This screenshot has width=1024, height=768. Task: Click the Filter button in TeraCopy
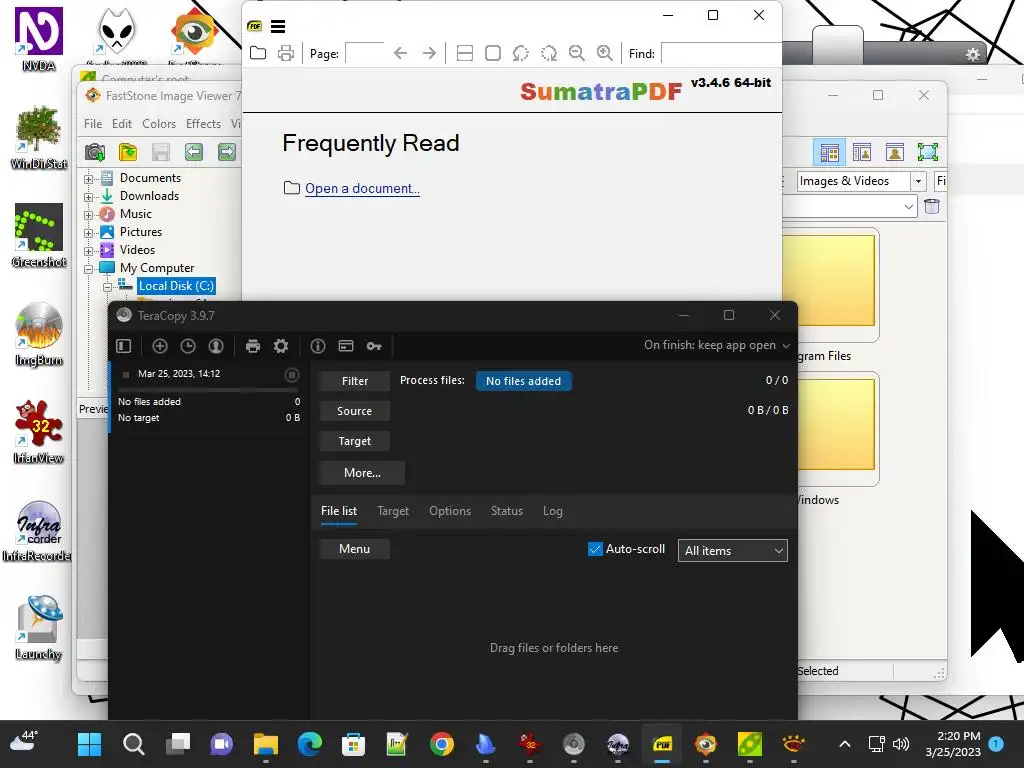(355, 381)
